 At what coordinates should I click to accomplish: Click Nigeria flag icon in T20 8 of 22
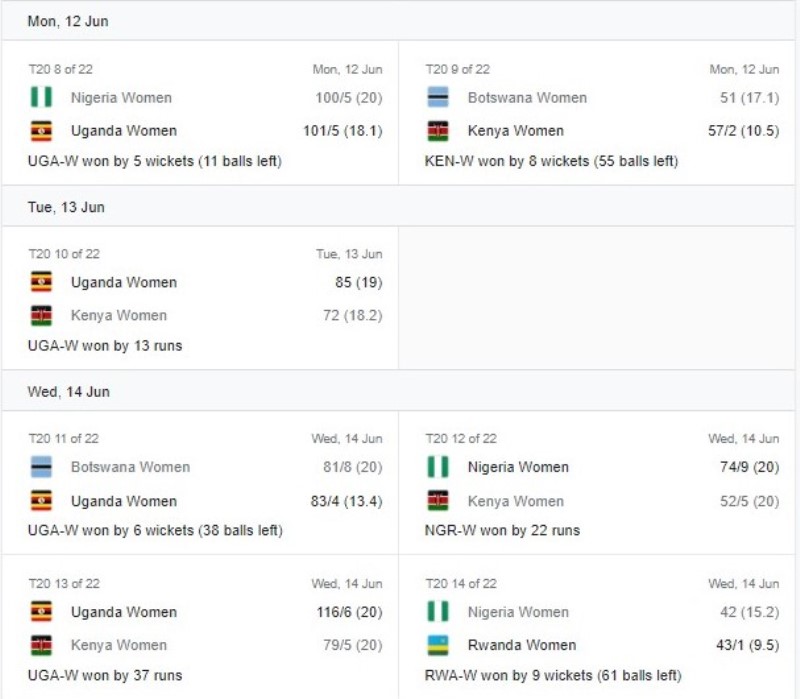[x=41, y=97]
